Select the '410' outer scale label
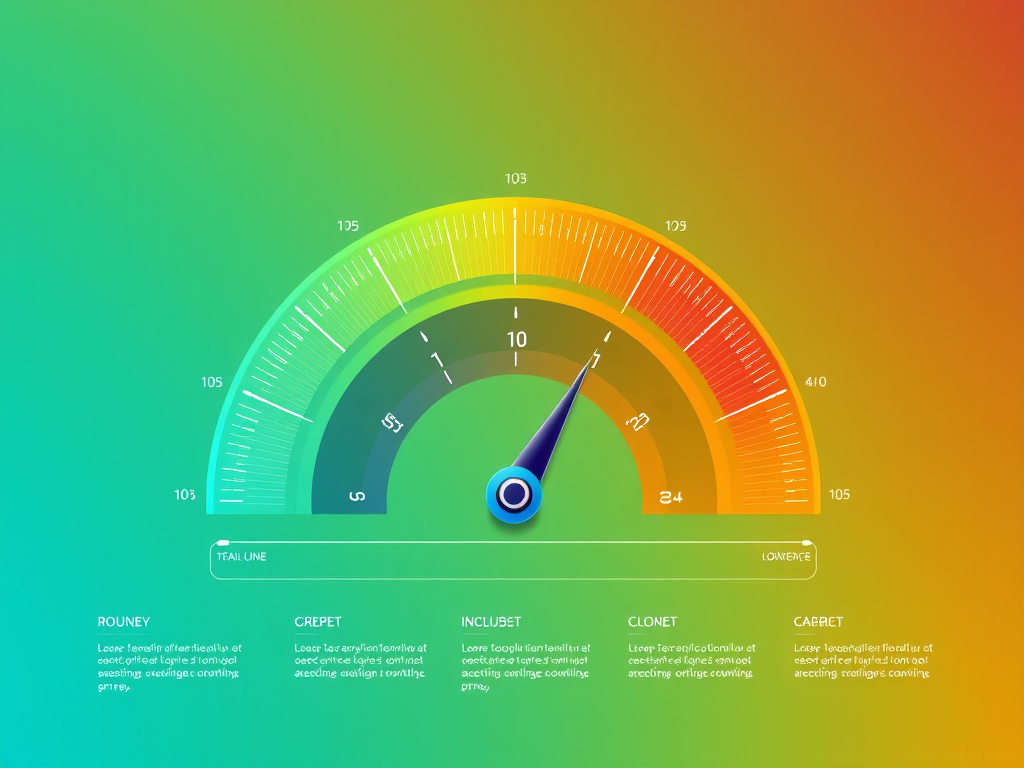This screenshot has height=768, width=1024. [x=815, y=381]
